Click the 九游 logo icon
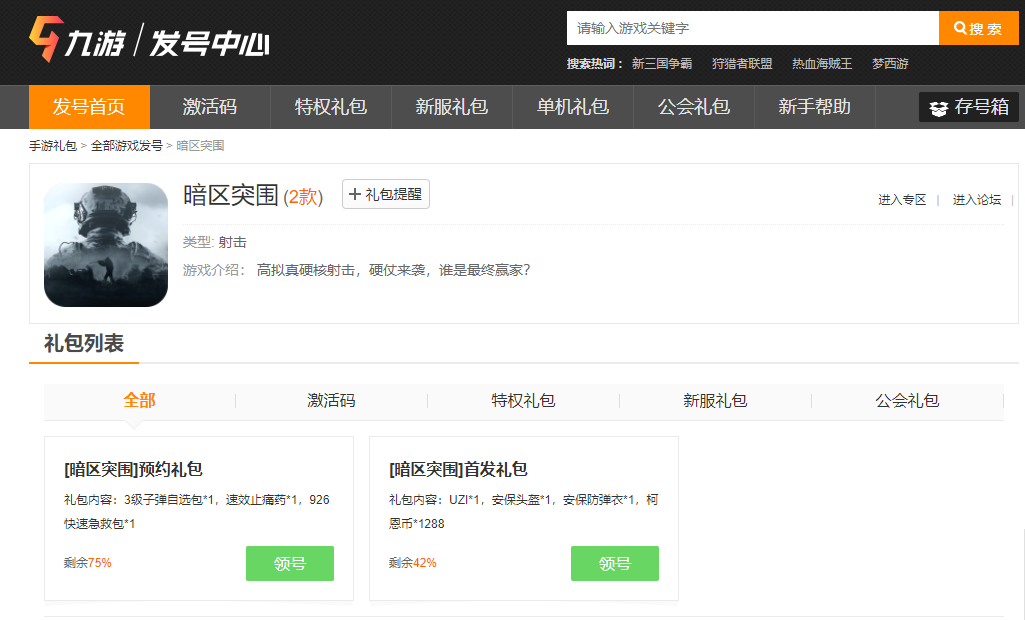 tap(47, 40)
